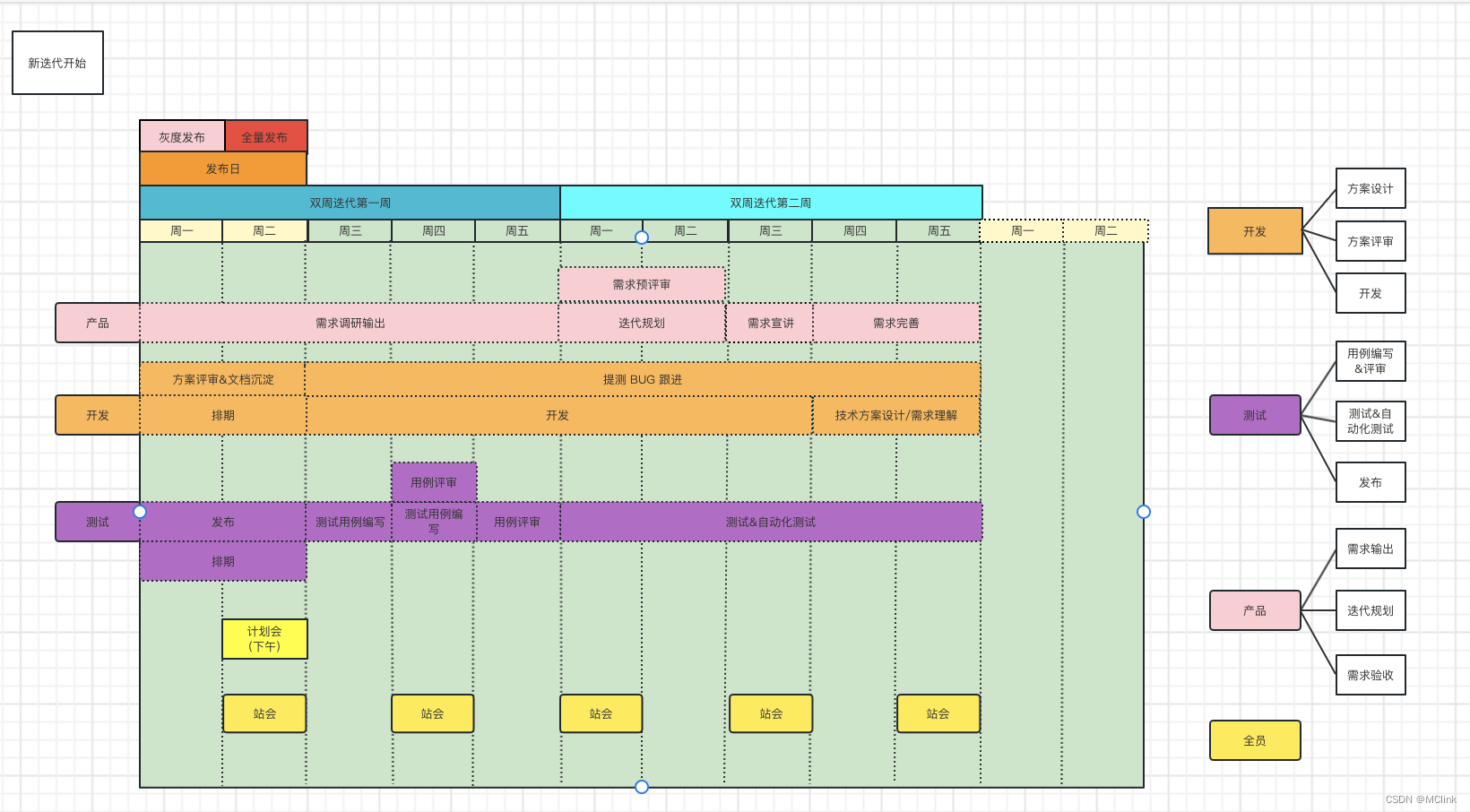This screenshot has width=1470, height=812.
Task: Click the pink 迭代规划 block in the 产品 row
Action: 642,323
